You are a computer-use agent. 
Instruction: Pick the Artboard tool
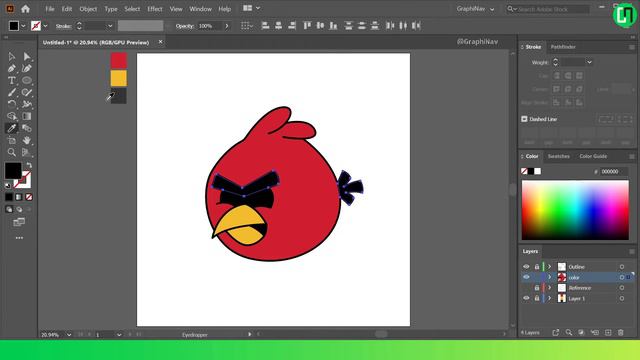coord(11,140)
